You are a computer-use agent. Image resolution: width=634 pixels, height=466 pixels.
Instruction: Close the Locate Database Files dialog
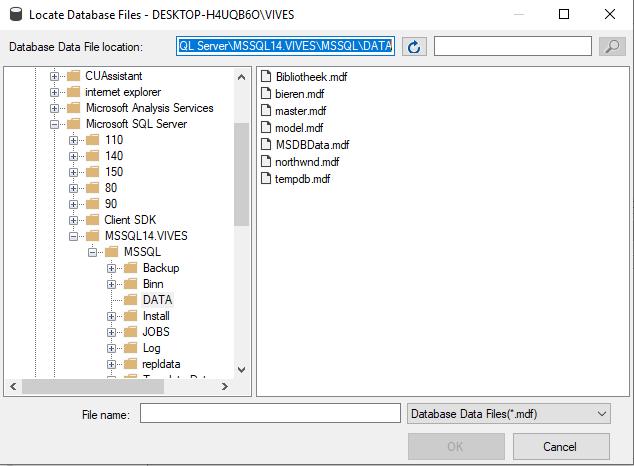coord(610,15)
